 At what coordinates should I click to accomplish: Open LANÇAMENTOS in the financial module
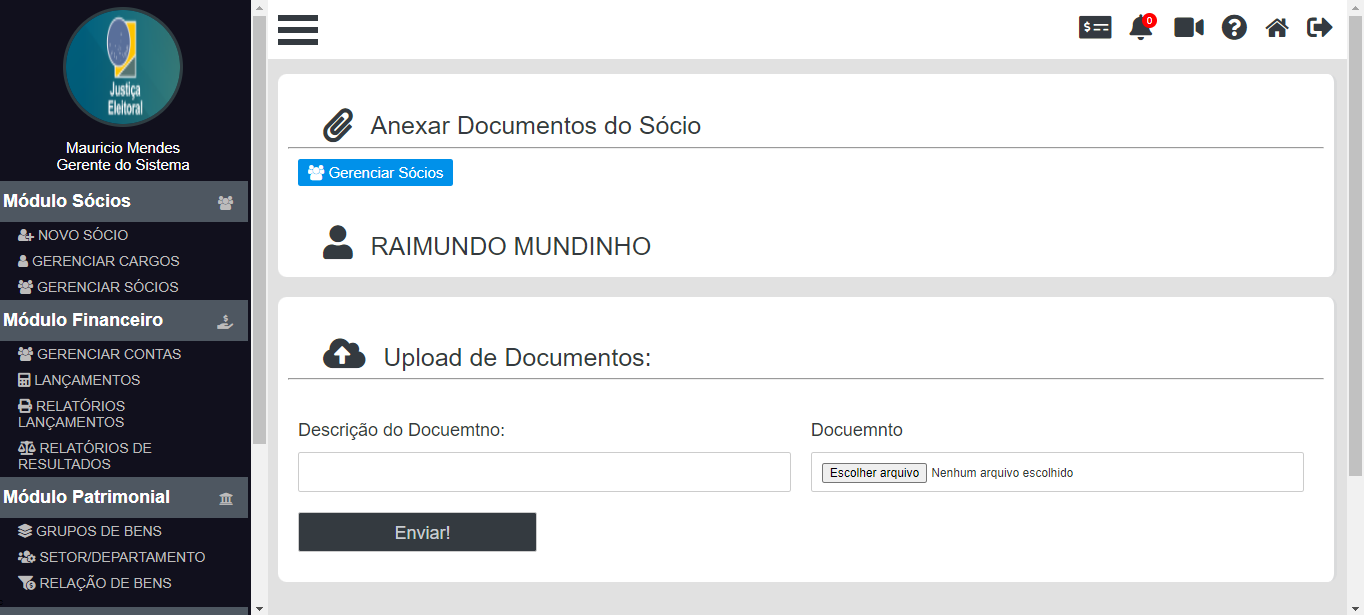(88, 380)
